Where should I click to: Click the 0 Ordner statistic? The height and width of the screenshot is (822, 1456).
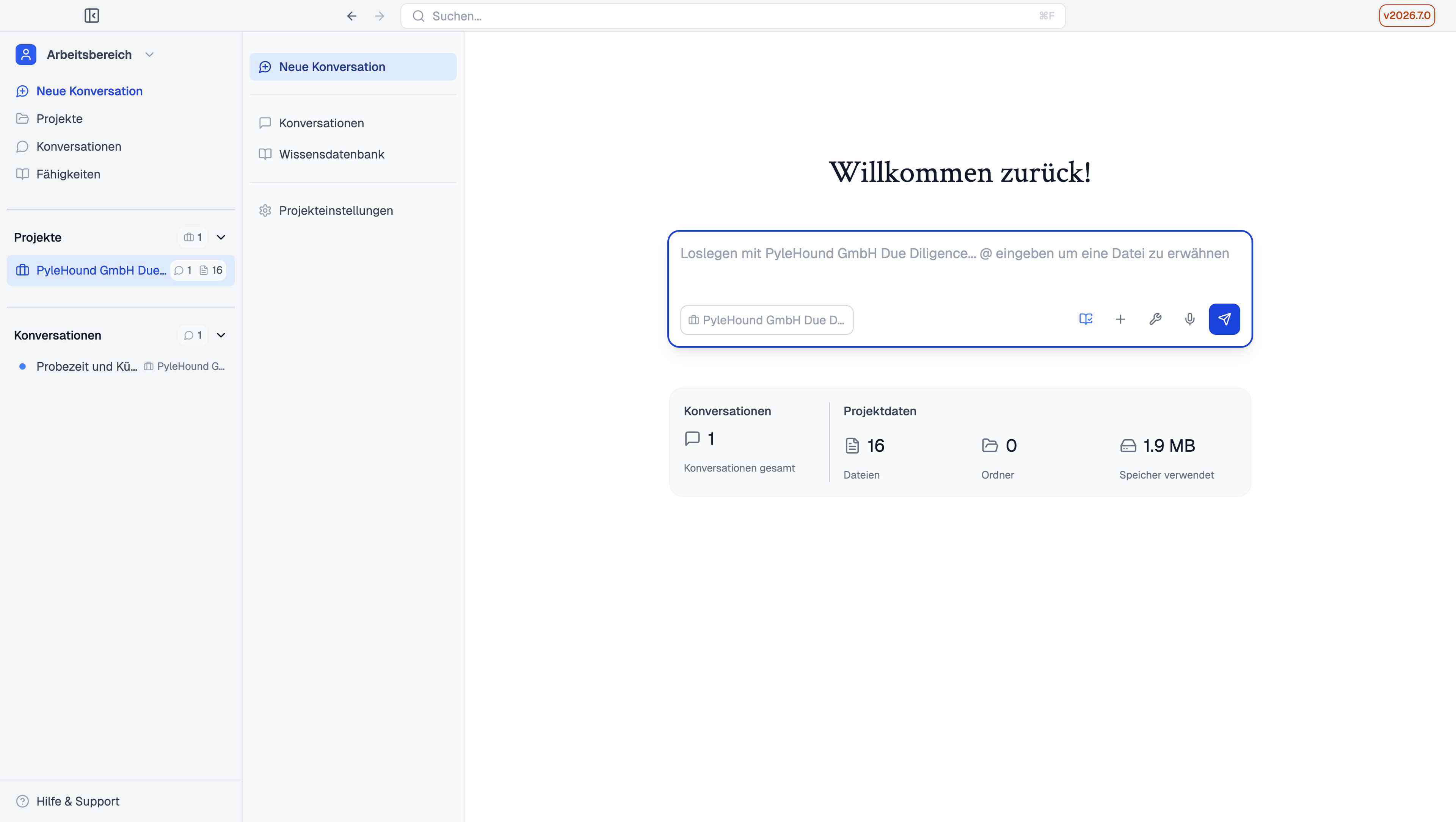[x=1011, y=446]
